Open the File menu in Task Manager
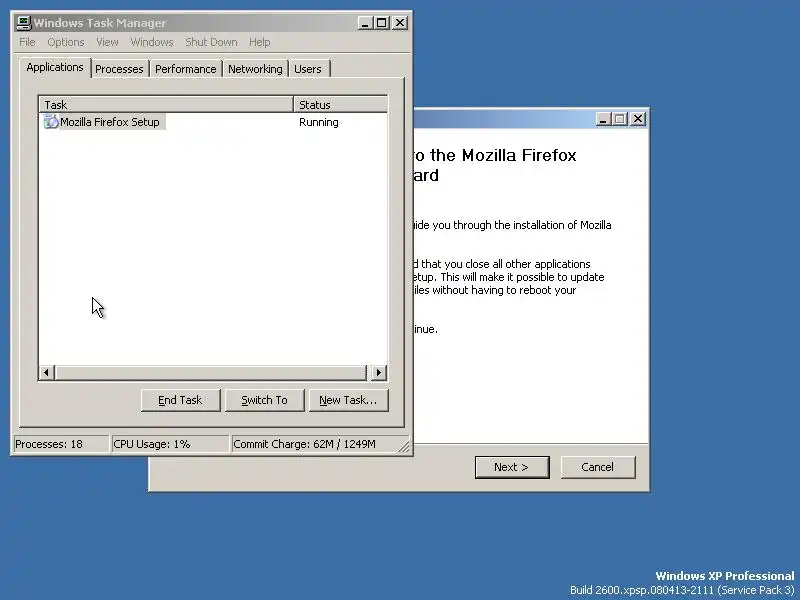This screenshot has width=800, height=600. (27, 42)
